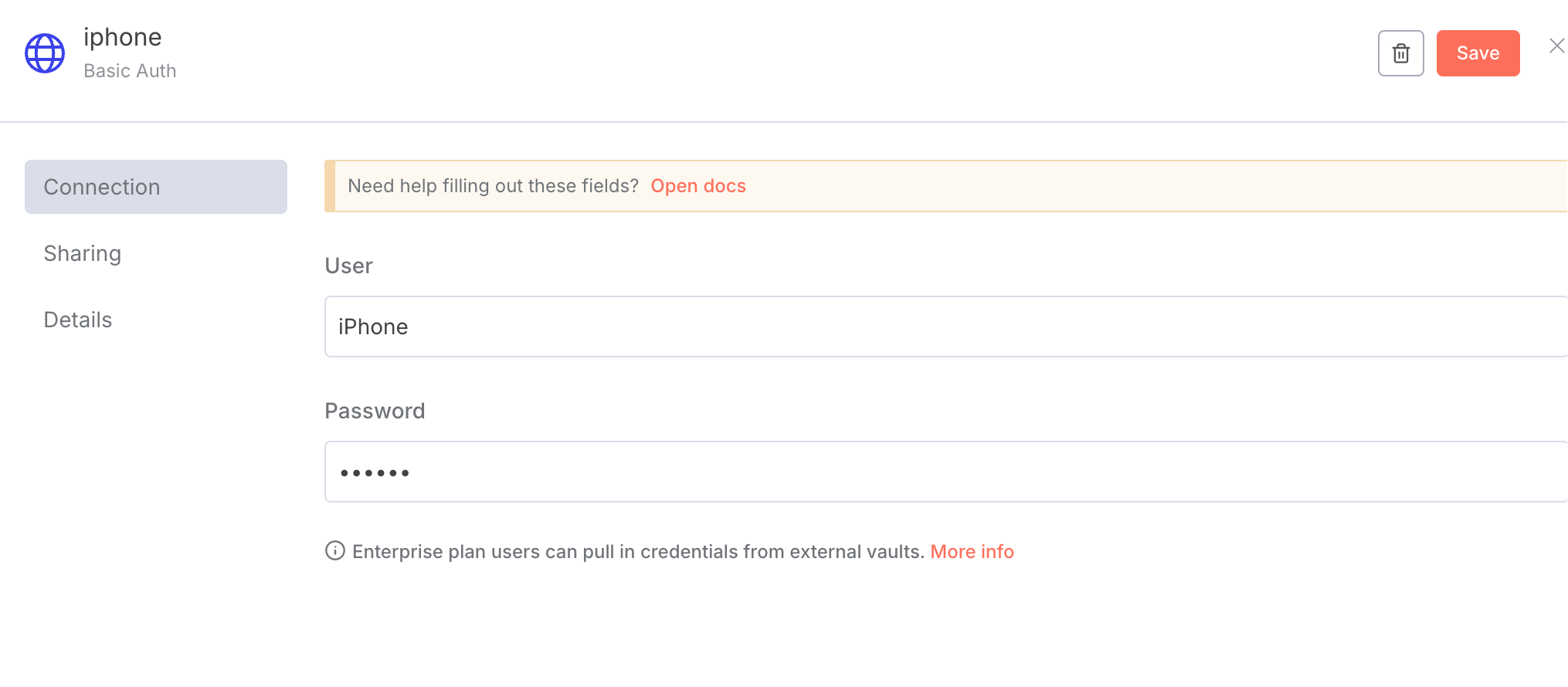Switch to the Sharing tab
Screen dimensions: 1568x687
pyautogui.click(x=83, y=253)
